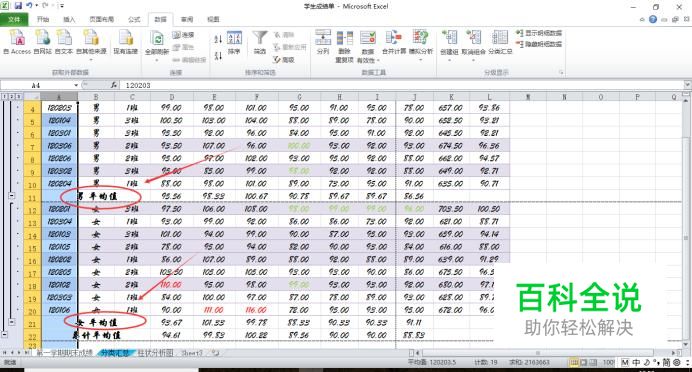Click 隐藏明细数据 hide detail button

coord(539,44)
